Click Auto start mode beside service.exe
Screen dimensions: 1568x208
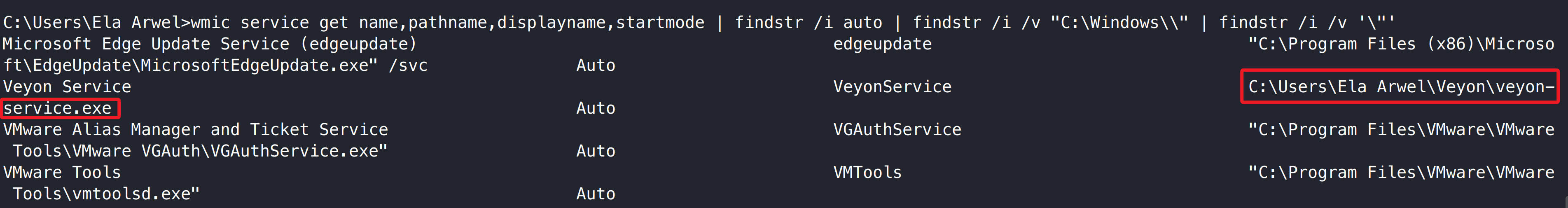click(x=595, y=108)
